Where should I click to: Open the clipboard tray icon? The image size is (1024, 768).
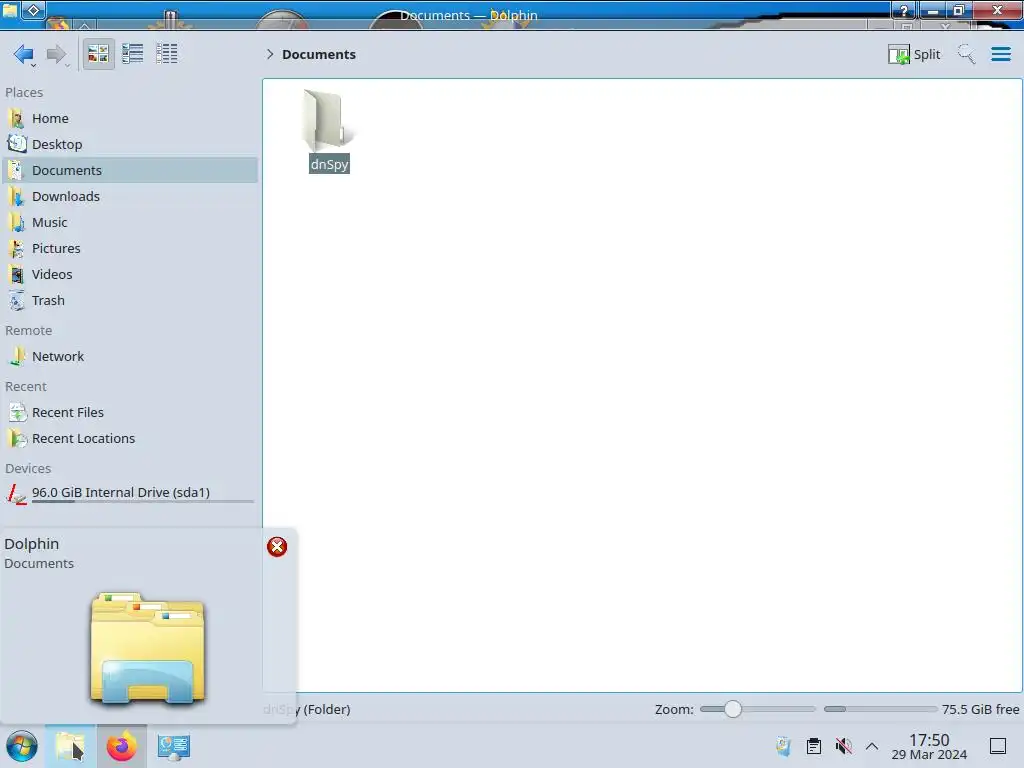click(814, 746)
